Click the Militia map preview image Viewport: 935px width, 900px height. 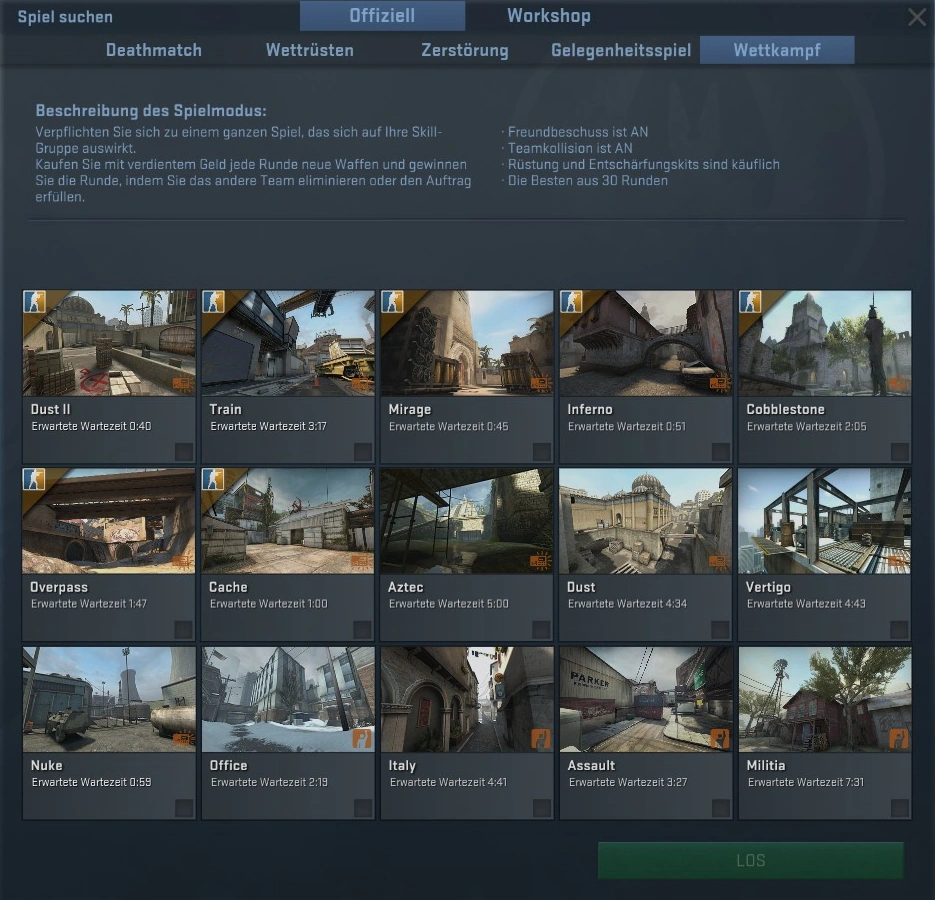click(825, 699)
